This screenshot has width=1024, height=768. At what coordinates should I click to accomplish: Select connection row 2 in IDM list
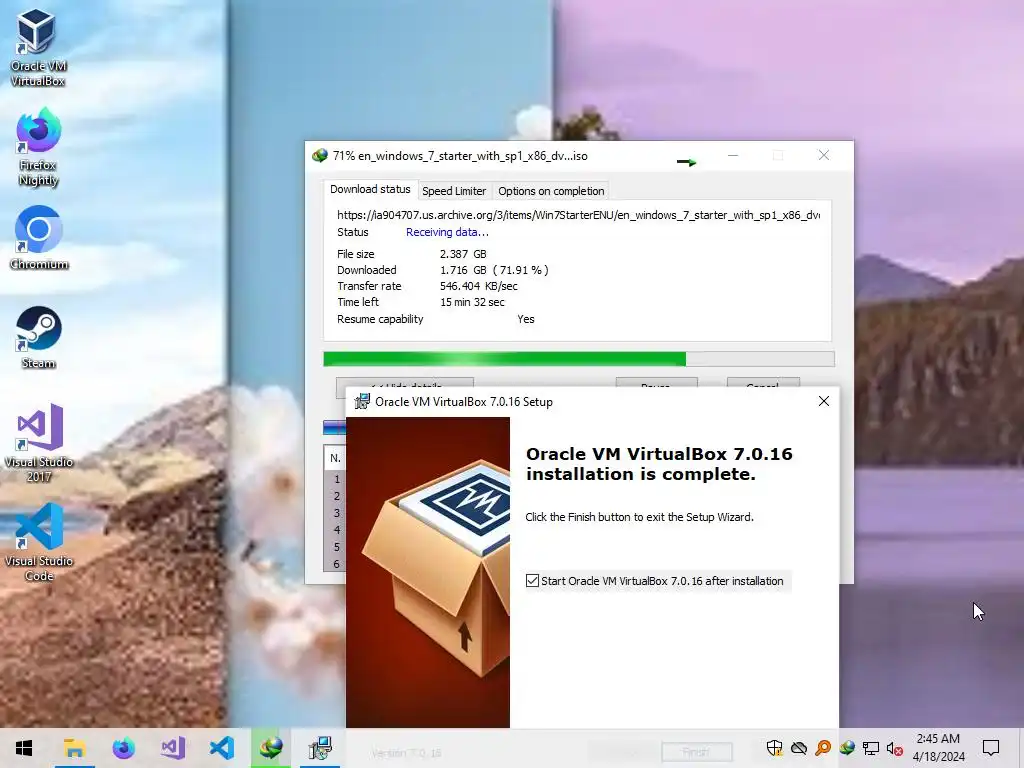click(x=336, y=496)
